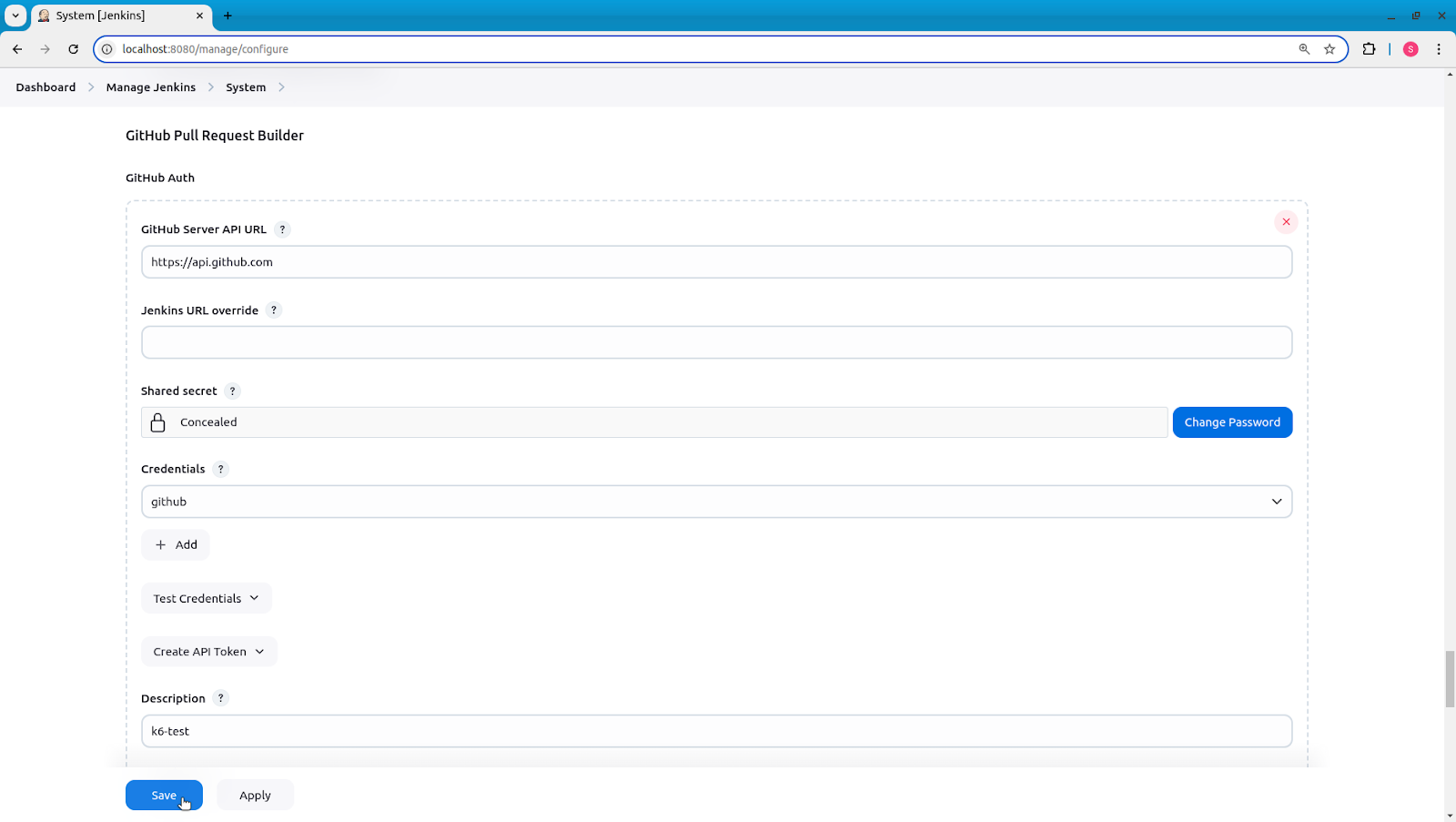Go back using browser back arrow
The height and width of the screenshot is (822, 1456).
[17, 49]
